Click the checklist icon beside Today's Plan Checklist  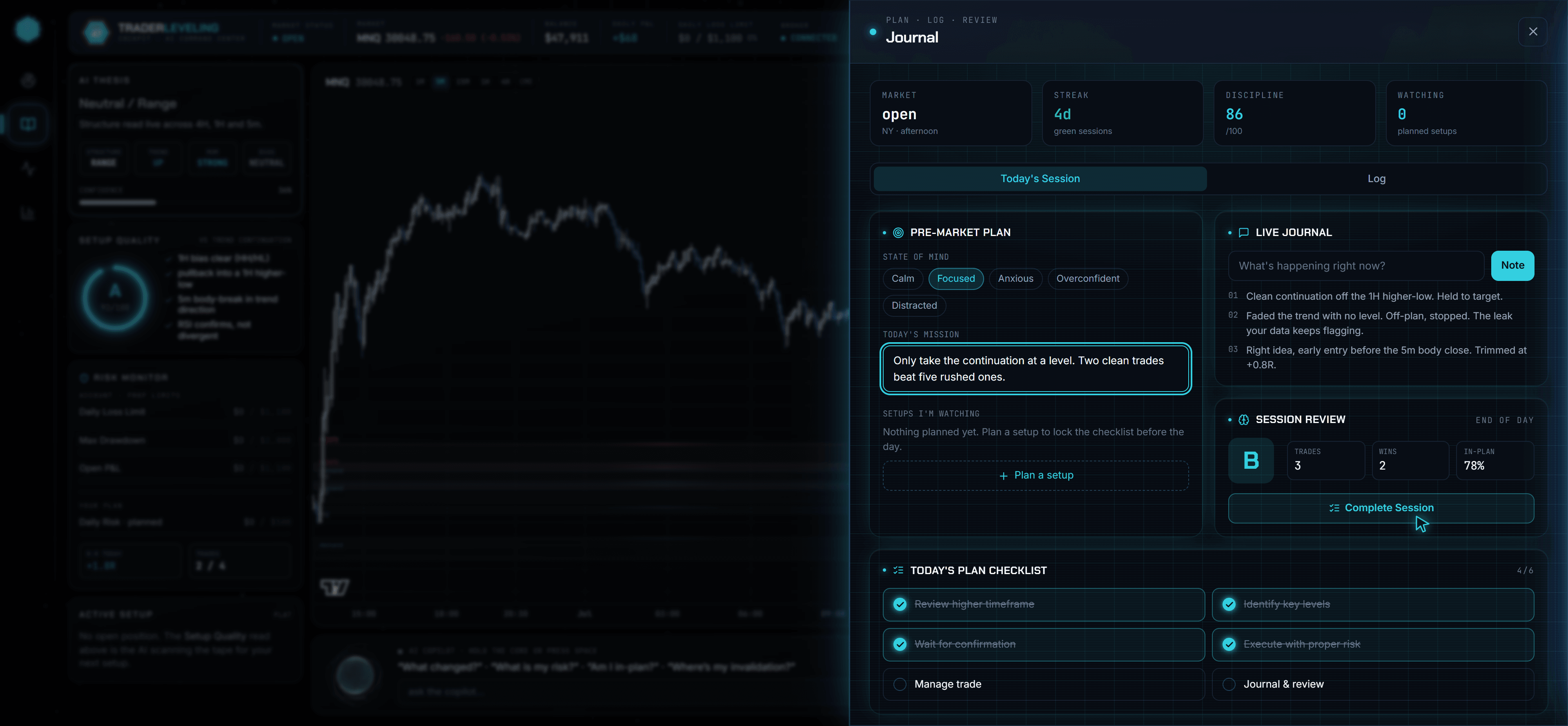pos(898,570)
